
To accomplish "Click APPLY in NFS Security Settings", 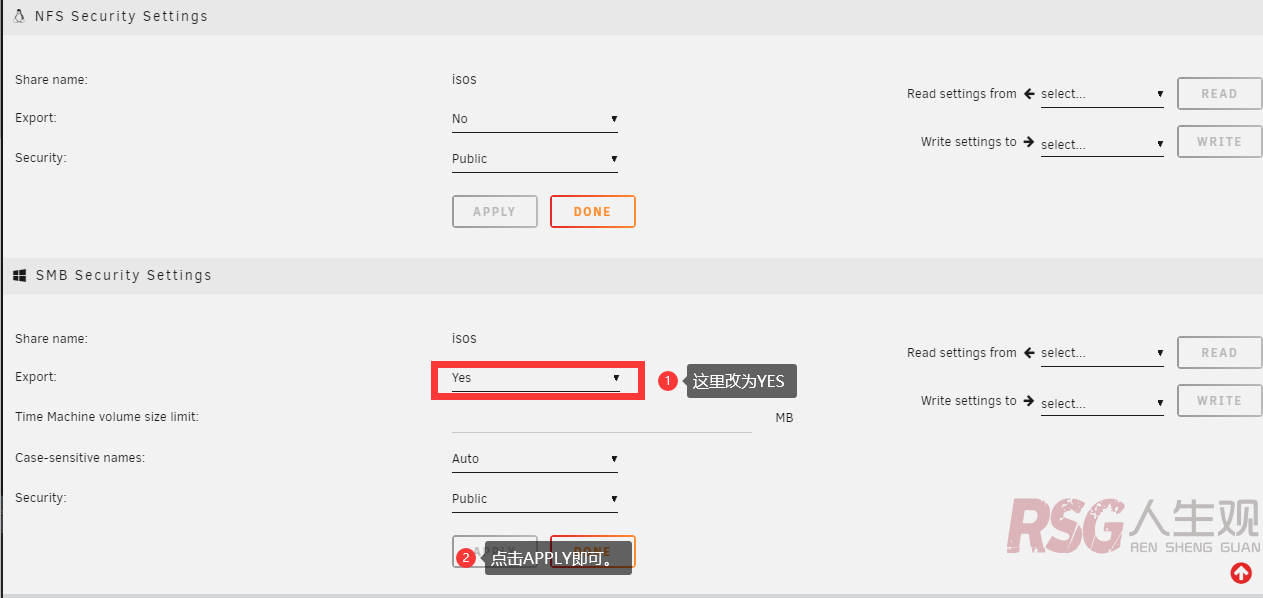I will click(x=494, y=212).
